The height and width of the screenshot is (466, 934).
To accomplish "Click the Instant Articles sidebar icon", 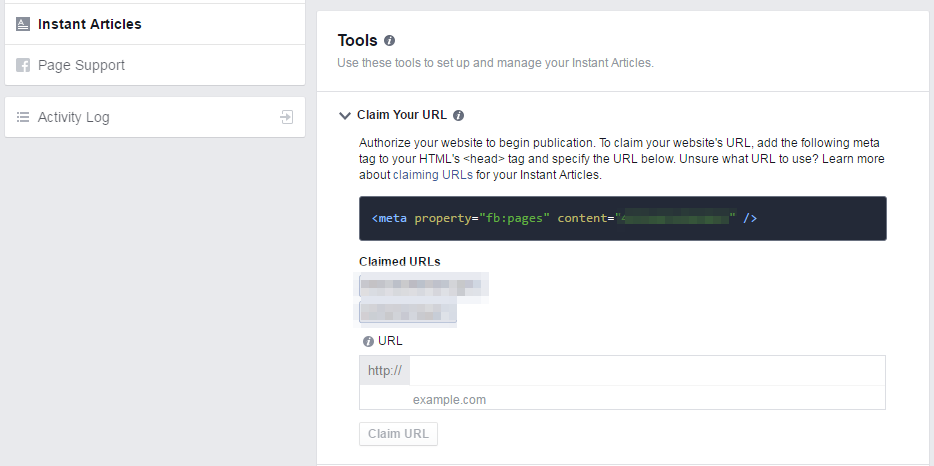I will [23, 24].
